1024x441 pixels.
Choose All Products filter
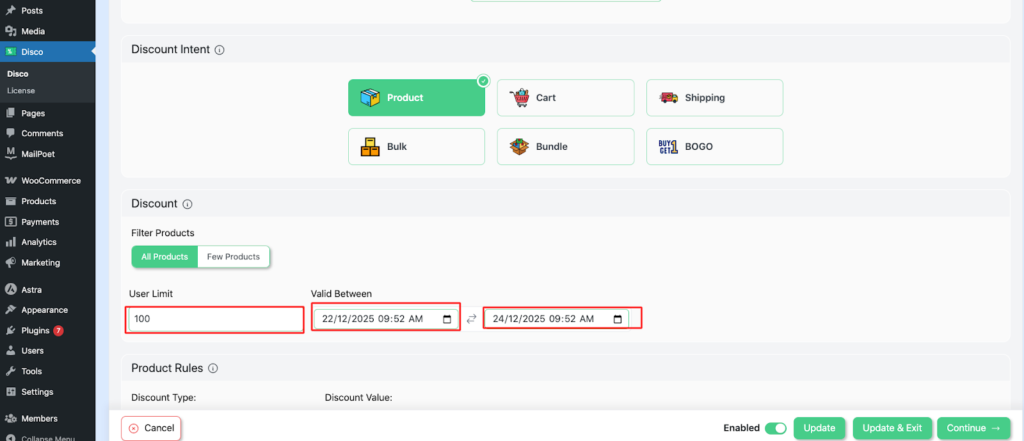point(165,257)
